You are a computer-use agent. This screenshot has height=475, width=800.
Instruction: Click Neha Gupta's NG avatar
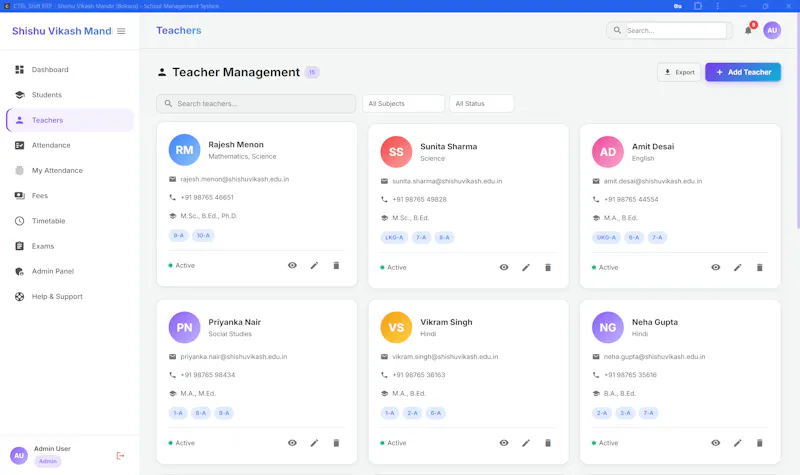click(608, 328)
